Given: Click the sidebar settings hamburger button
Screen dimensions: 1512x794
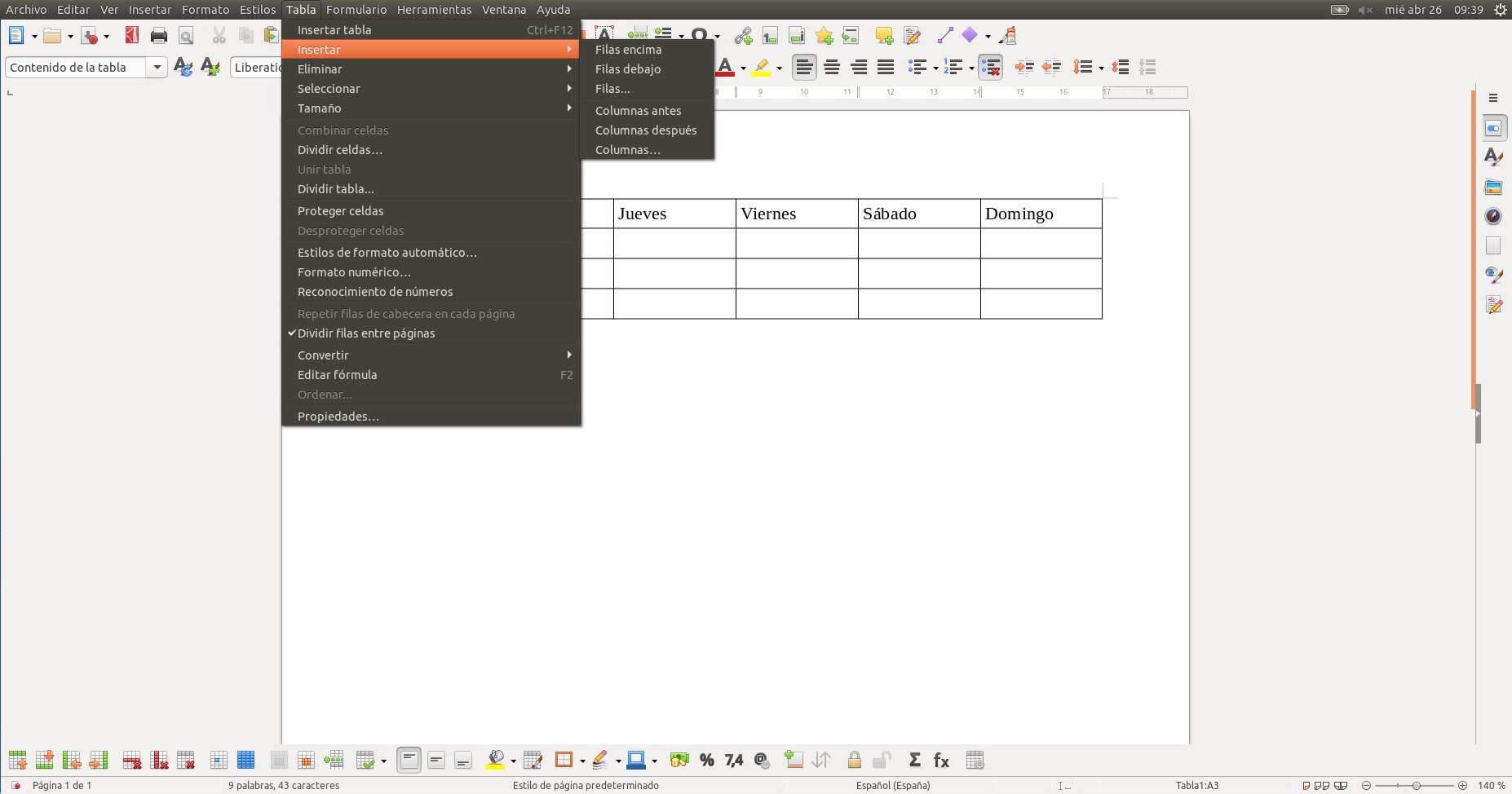Looking at the screenshot, I should 1493,98.
